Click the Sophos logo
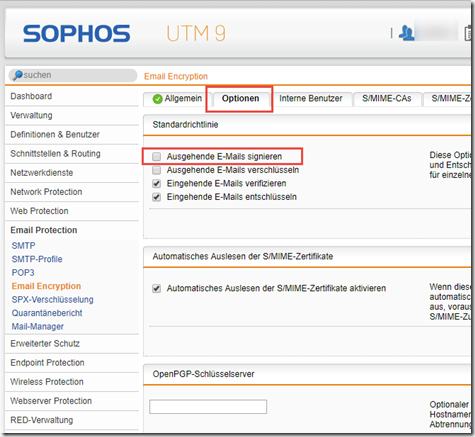Screen dimensions: 475x437 76,33
